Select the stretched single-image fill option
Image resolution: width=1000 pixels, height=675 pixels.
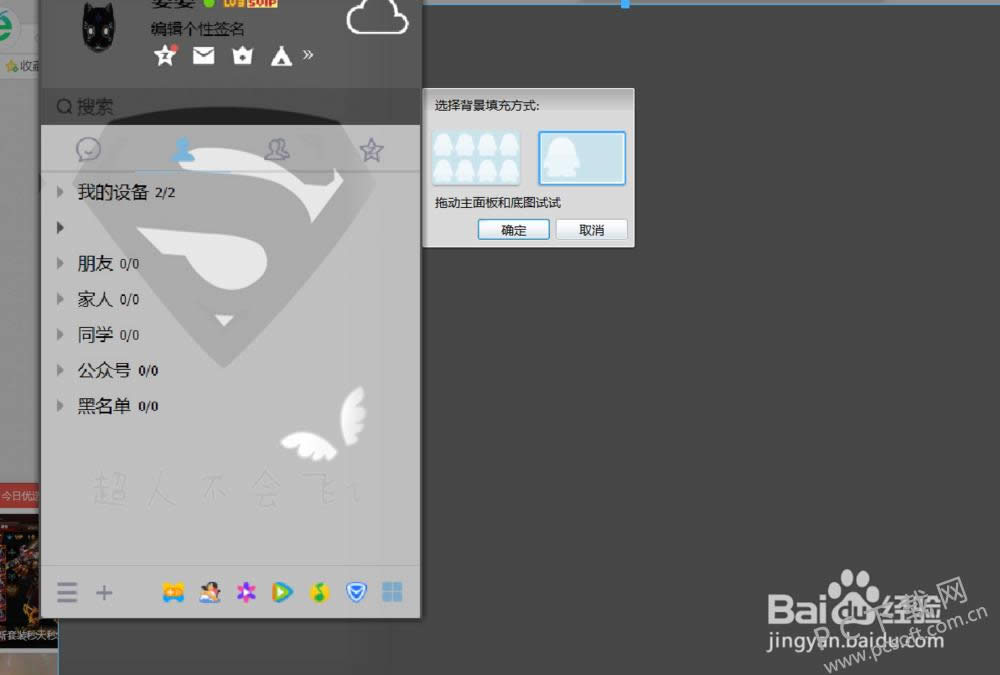pyautogui.click(x=582, y=158)
